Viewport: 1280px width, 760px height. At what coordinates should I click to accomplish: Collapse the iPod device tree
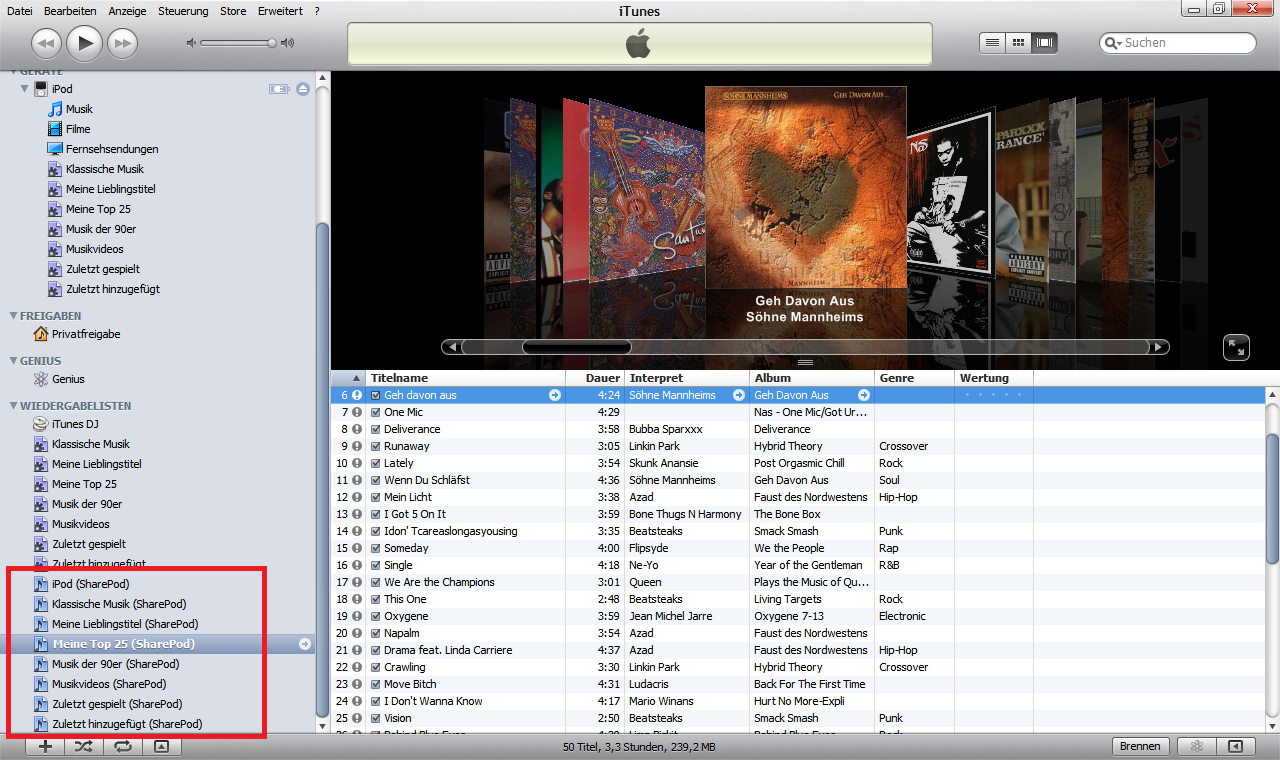click(25, 89)
